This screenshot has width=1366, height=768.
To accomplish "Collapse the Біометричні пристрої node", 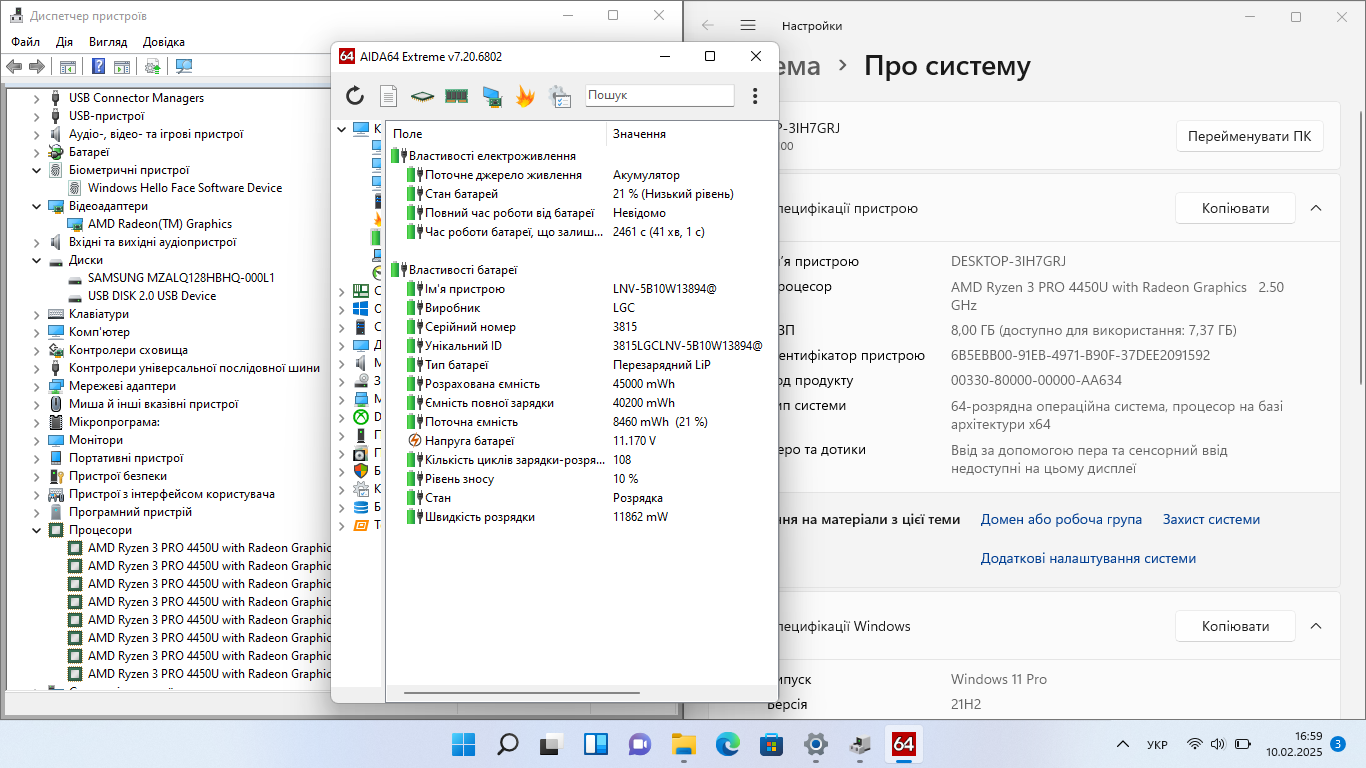I will pos(37,170).
